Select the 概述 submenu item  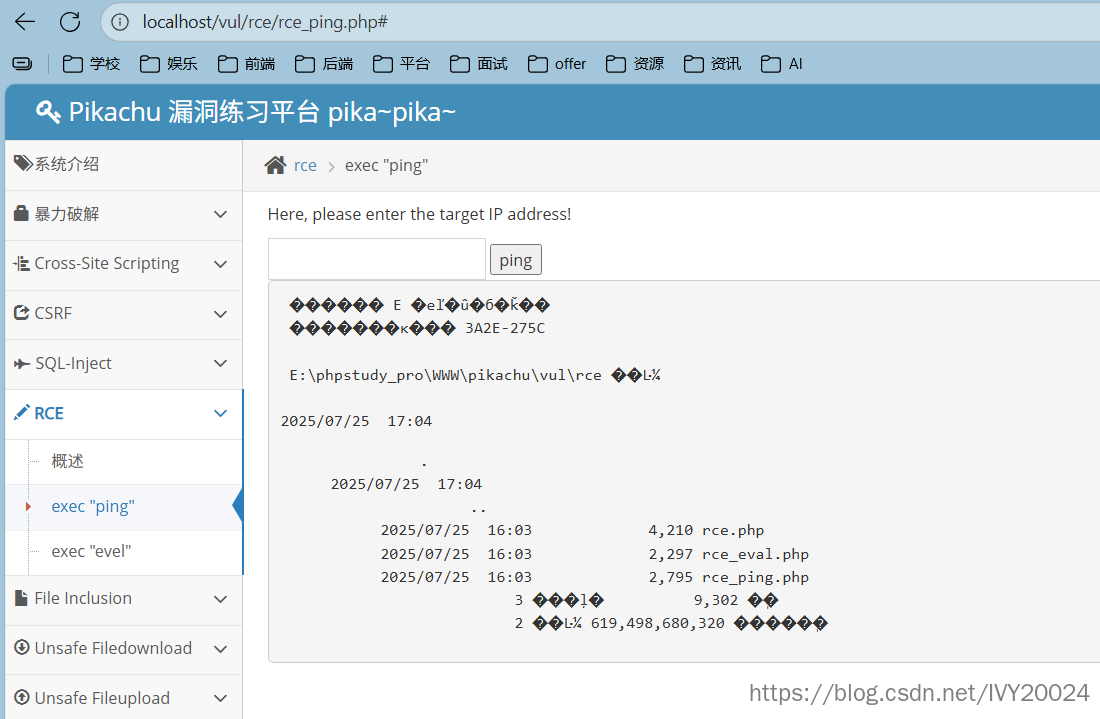tap(67, 461)
